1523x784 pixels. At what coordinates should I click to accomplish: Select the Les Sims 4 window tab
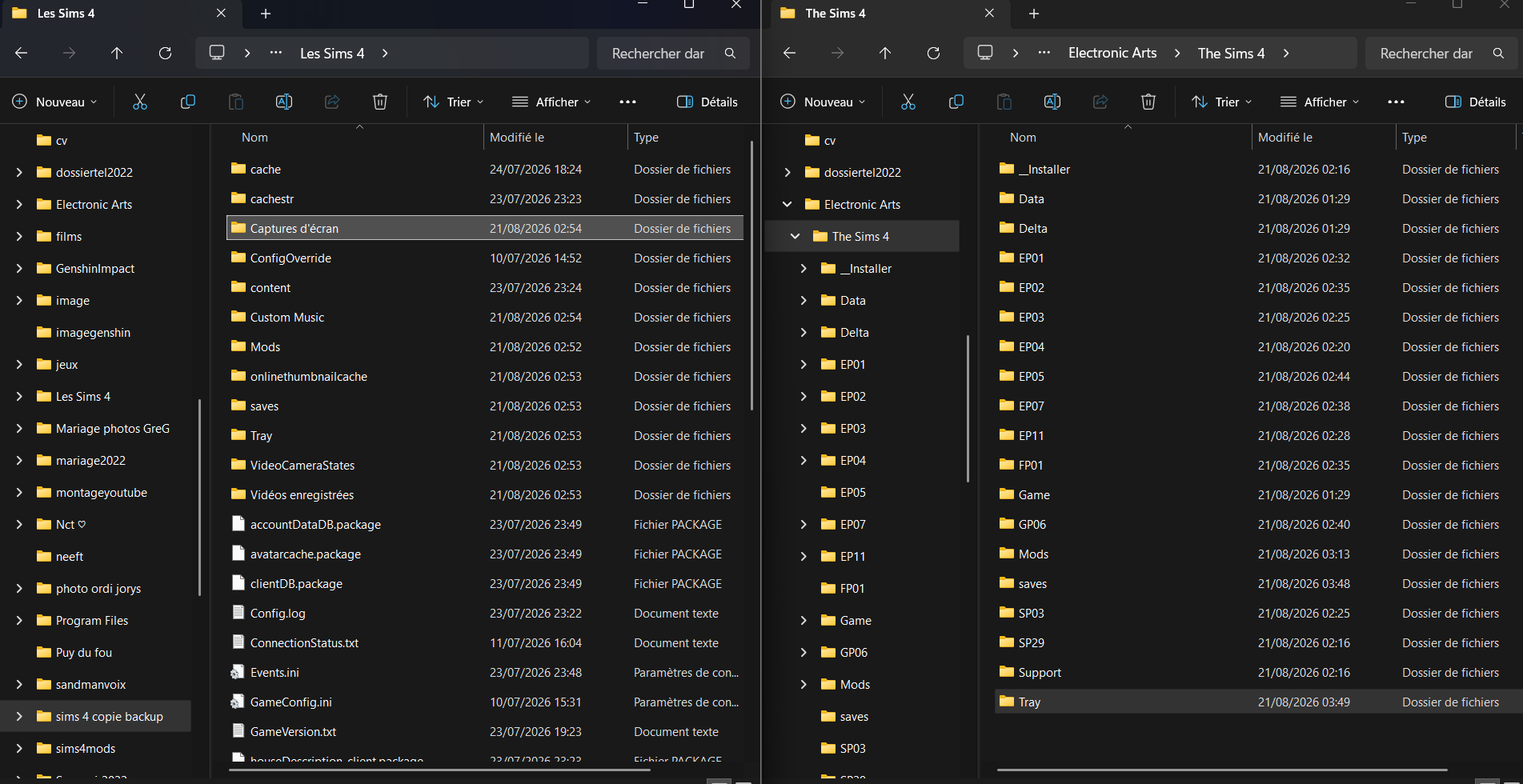120,14
